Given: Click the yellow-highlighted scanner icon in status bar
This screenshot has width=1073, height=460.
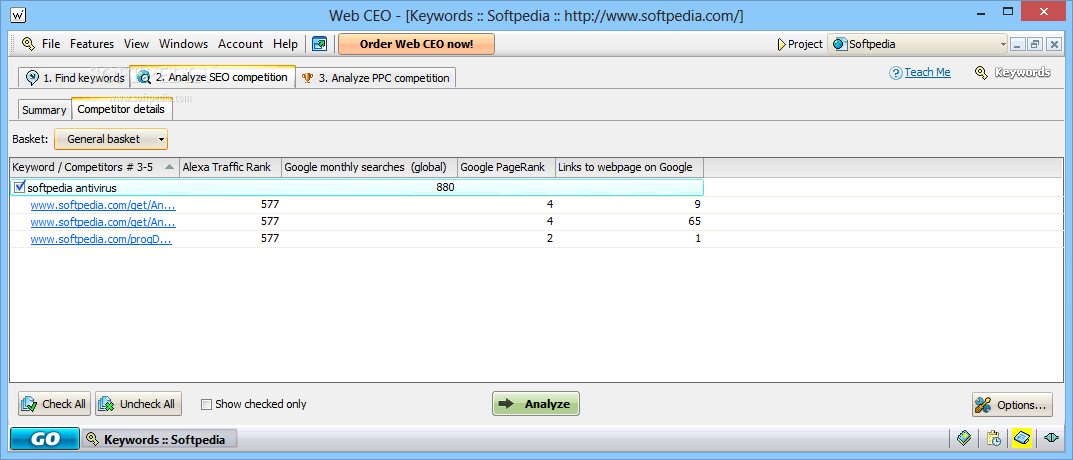Looking at the screenshot, I should point(1022,438).
